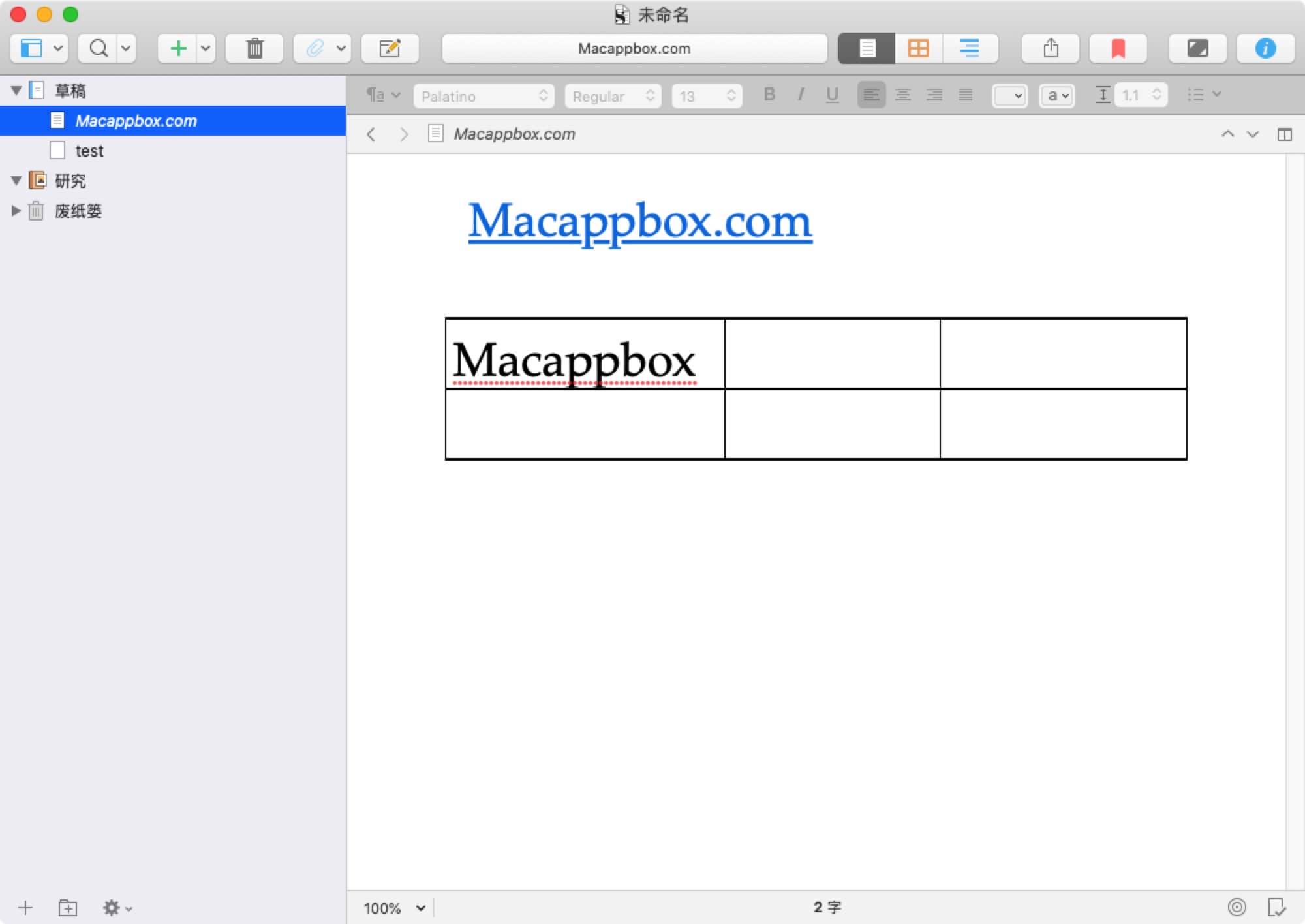The height and width of the screenshot is (924, 1305).
Task: Open the 100% zoom dropdown
Action: click(395, 908)
